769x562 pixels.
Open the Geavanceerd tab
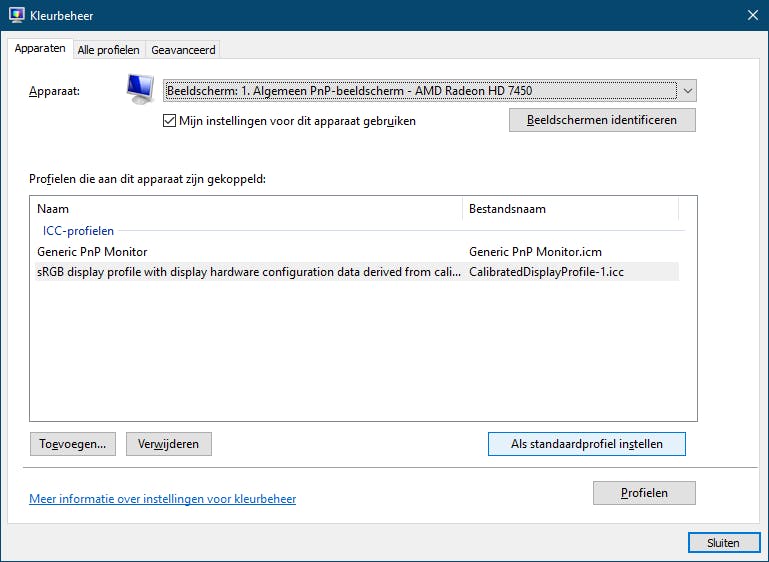183,50
